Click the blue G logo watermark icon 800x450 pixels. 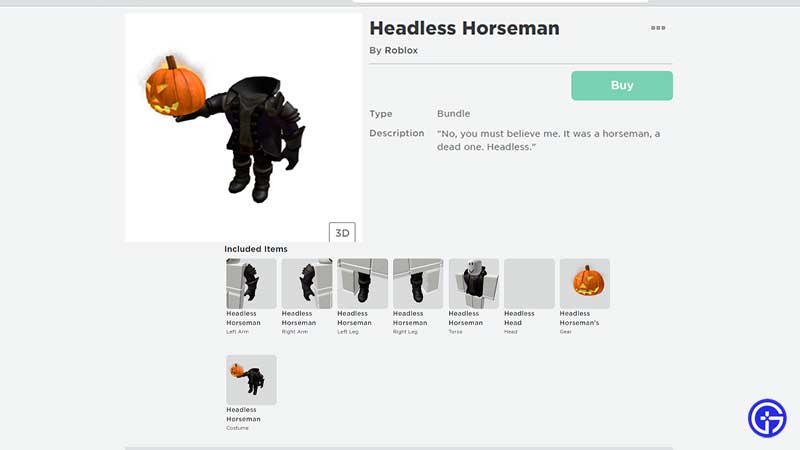click(x=767, y=418)
